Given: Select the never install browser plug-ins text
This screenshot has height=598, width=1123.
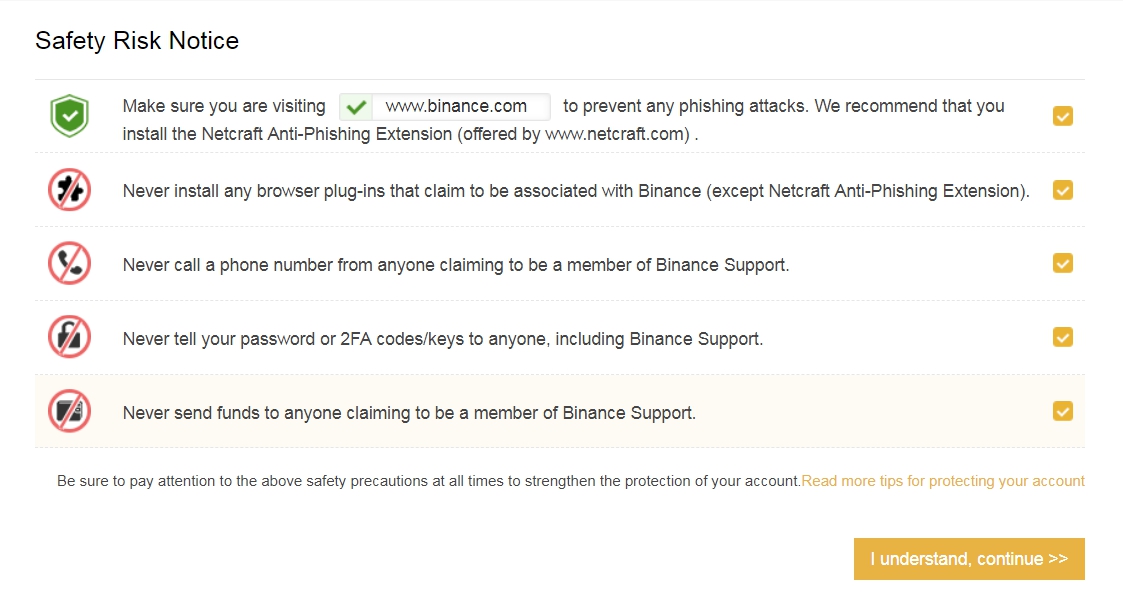Looking at the screenshot, I should click(x=575, y=191).
